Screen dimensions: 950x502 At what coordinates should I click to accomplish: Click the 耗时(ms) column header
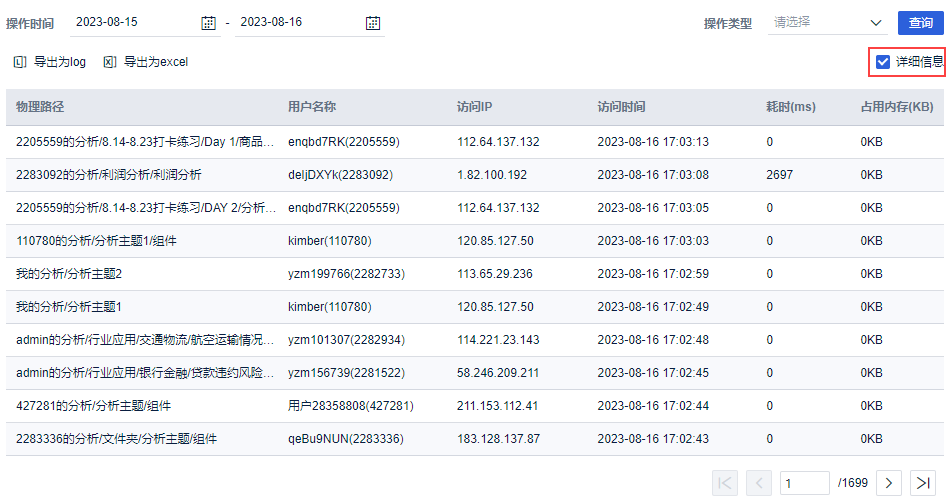coord(791,107)
